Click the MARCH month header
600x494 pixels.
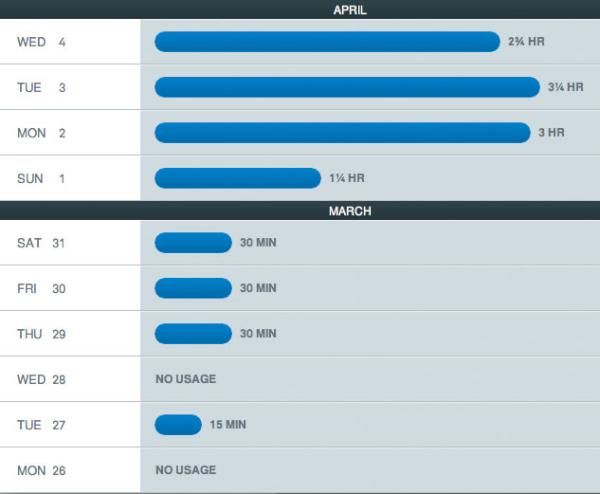pos(349,211)
